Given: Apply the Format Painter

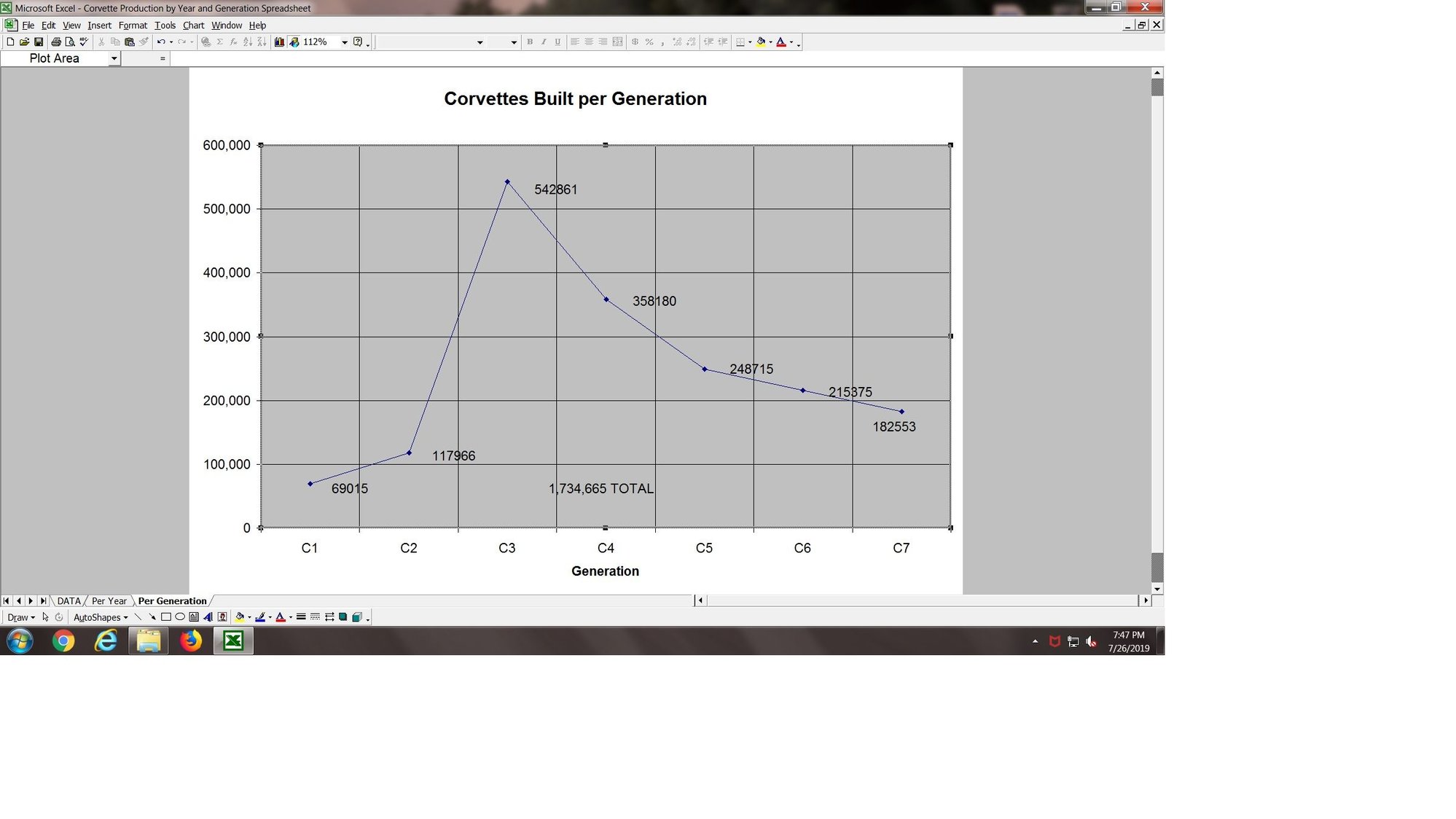Looking at the screenshot, I should [144, 42].
